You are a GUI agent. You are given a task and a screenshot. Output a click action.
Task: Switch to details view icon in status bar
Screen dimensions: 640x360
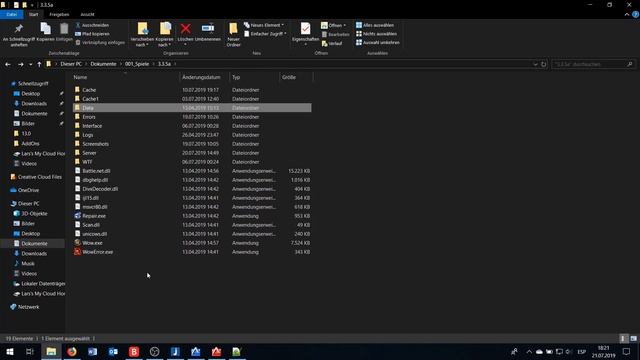coord(623,338)
